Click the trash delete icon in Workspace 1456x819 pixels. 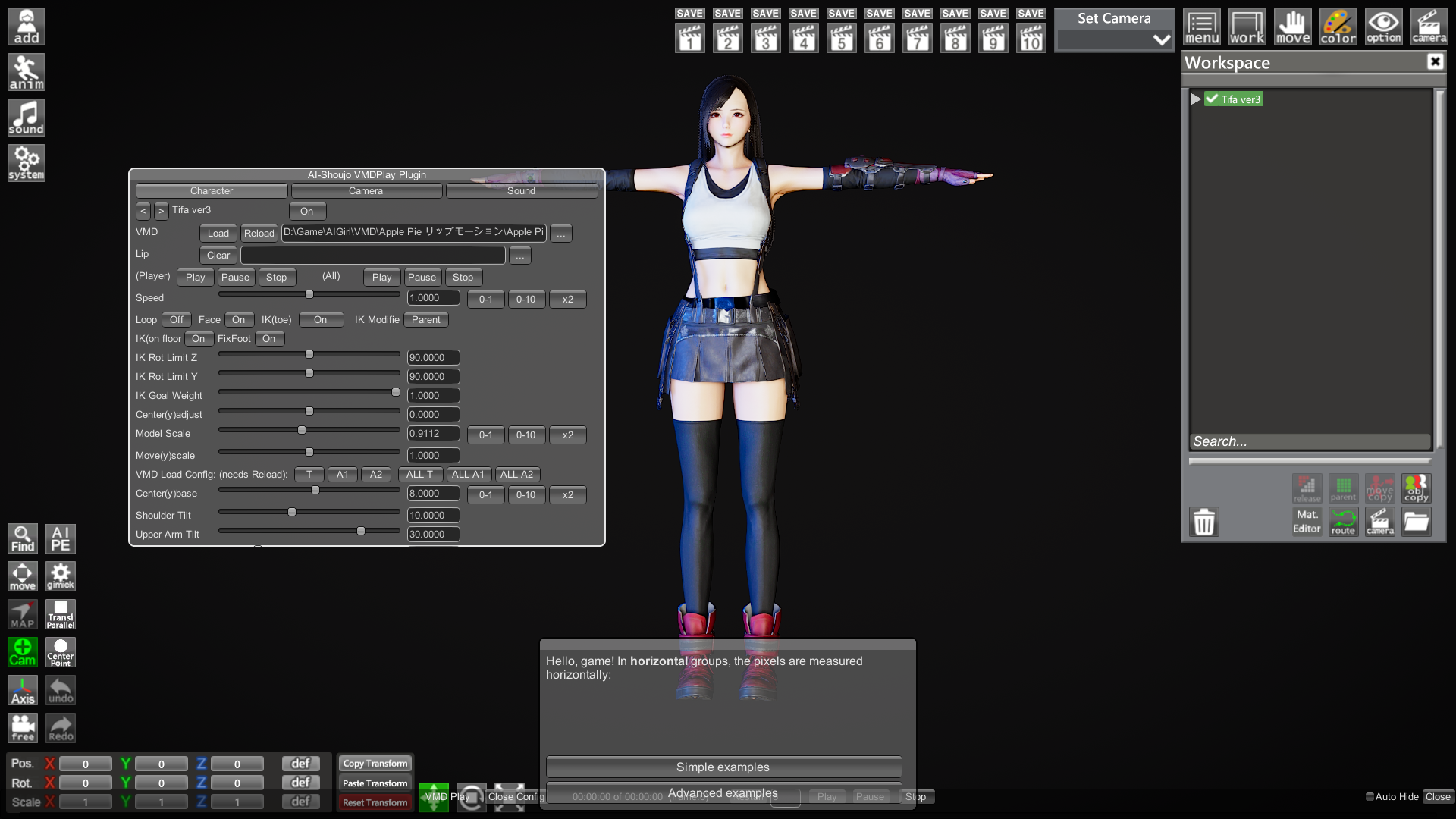[1203, 522]
